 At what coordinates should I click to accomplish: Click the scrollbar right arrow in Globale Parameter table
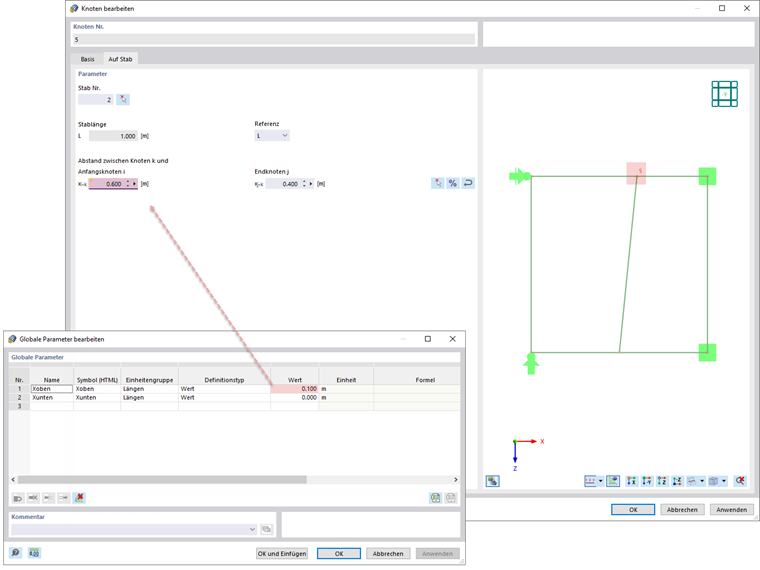tap(456, 479)
